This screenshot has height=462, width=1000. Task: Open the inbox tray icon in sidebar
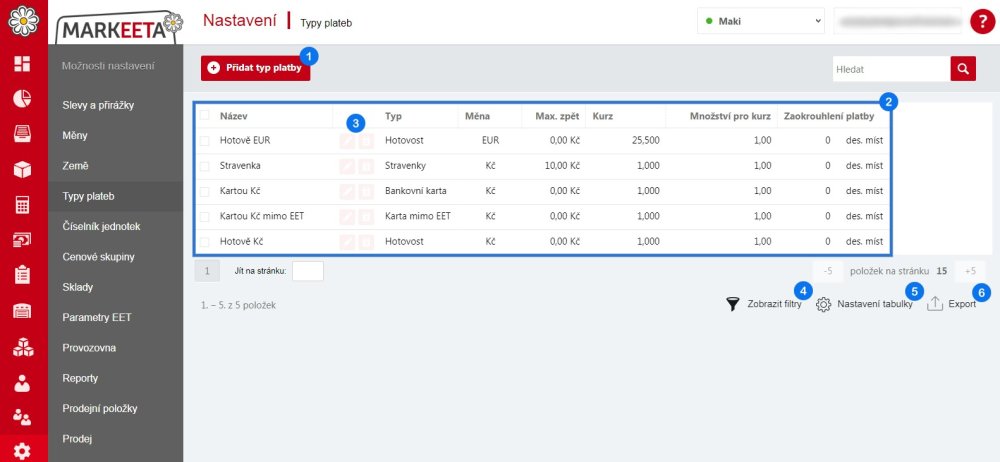click(x=22, y=133)
